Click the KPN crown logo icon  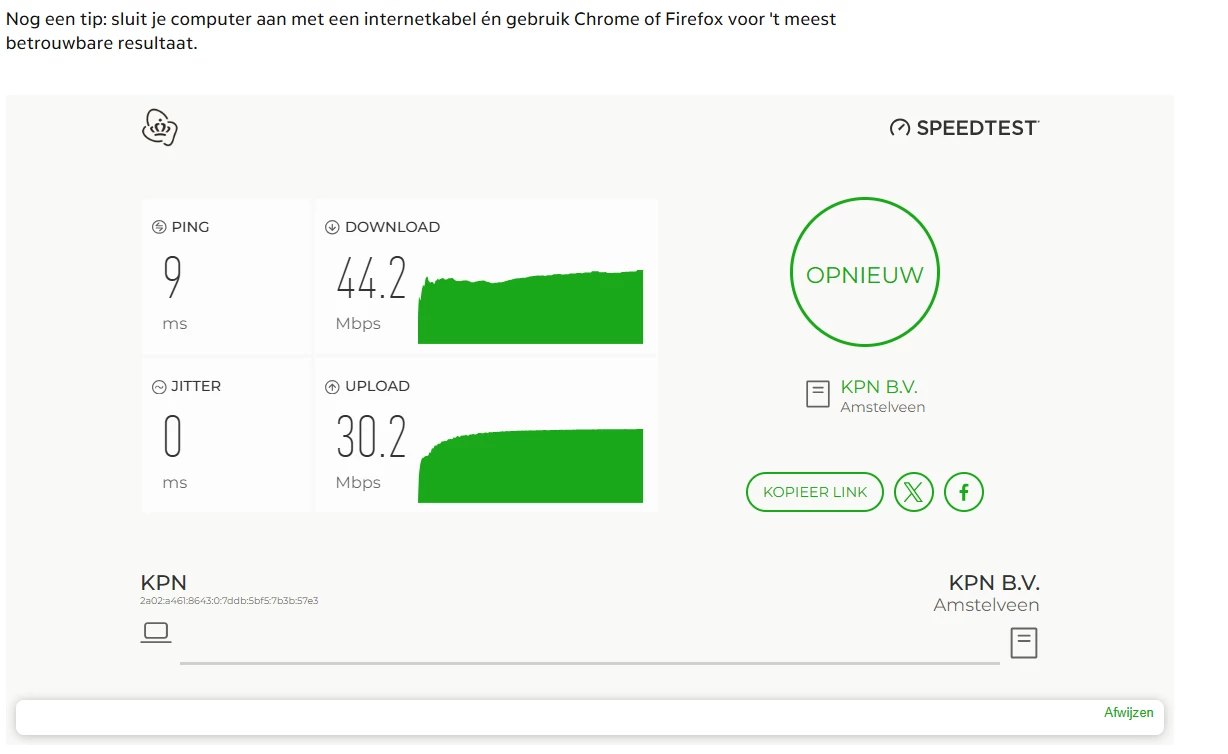click(160, 127)
